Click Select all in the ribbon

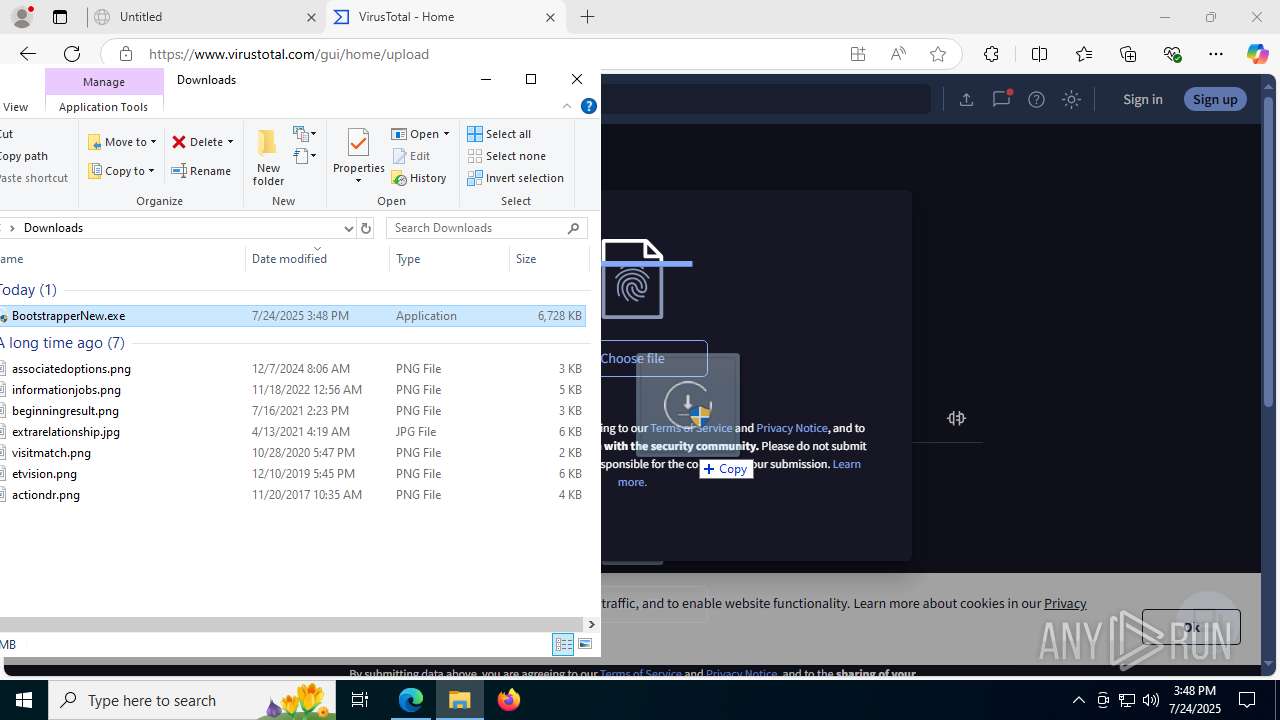pos(499,134)
